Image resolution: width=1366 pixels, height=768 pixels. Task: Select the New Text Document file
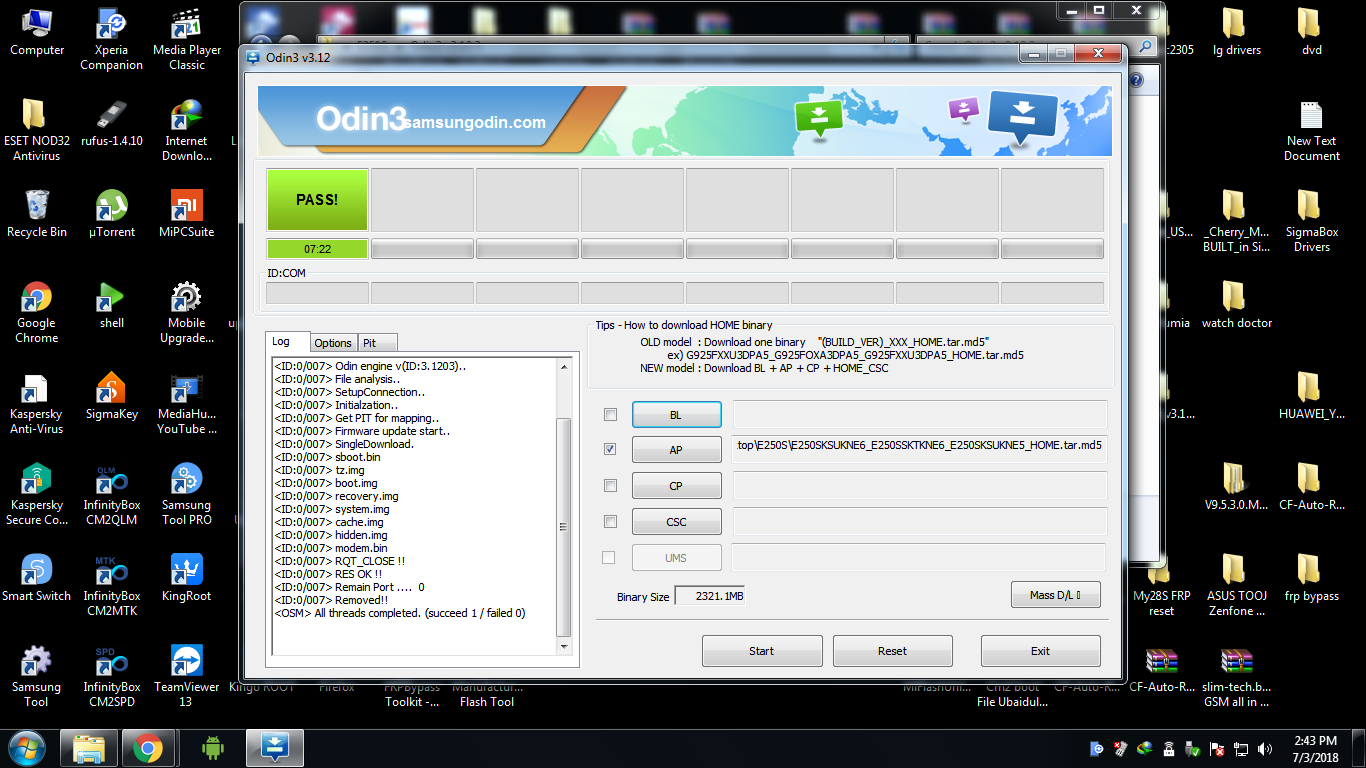tap(1311, 131)
